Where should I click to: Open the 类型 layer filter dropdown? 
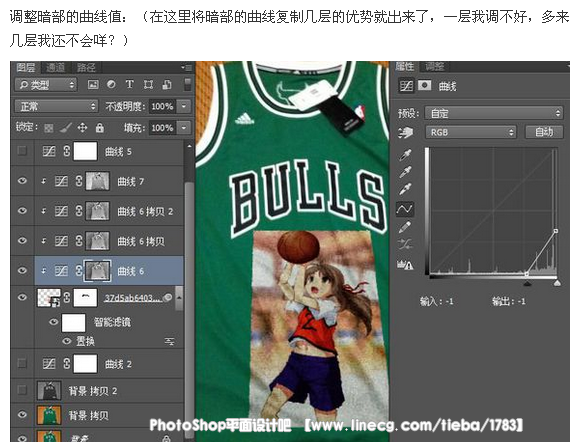pyautogui.click(x=46, y=85)
